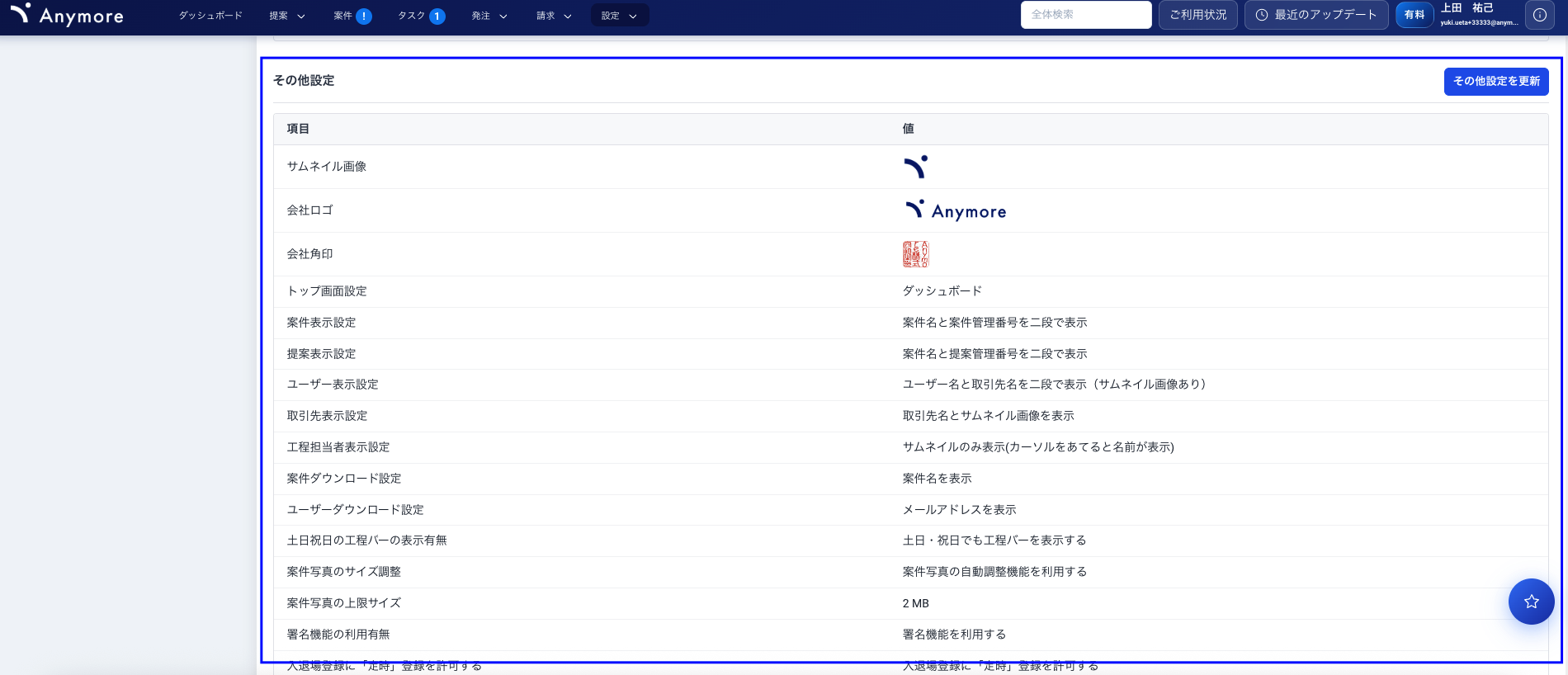Click 案件名と案件管理番号を二段で表示 value
This screenshot has width=1568, height=675.
(x=994, y=323)
